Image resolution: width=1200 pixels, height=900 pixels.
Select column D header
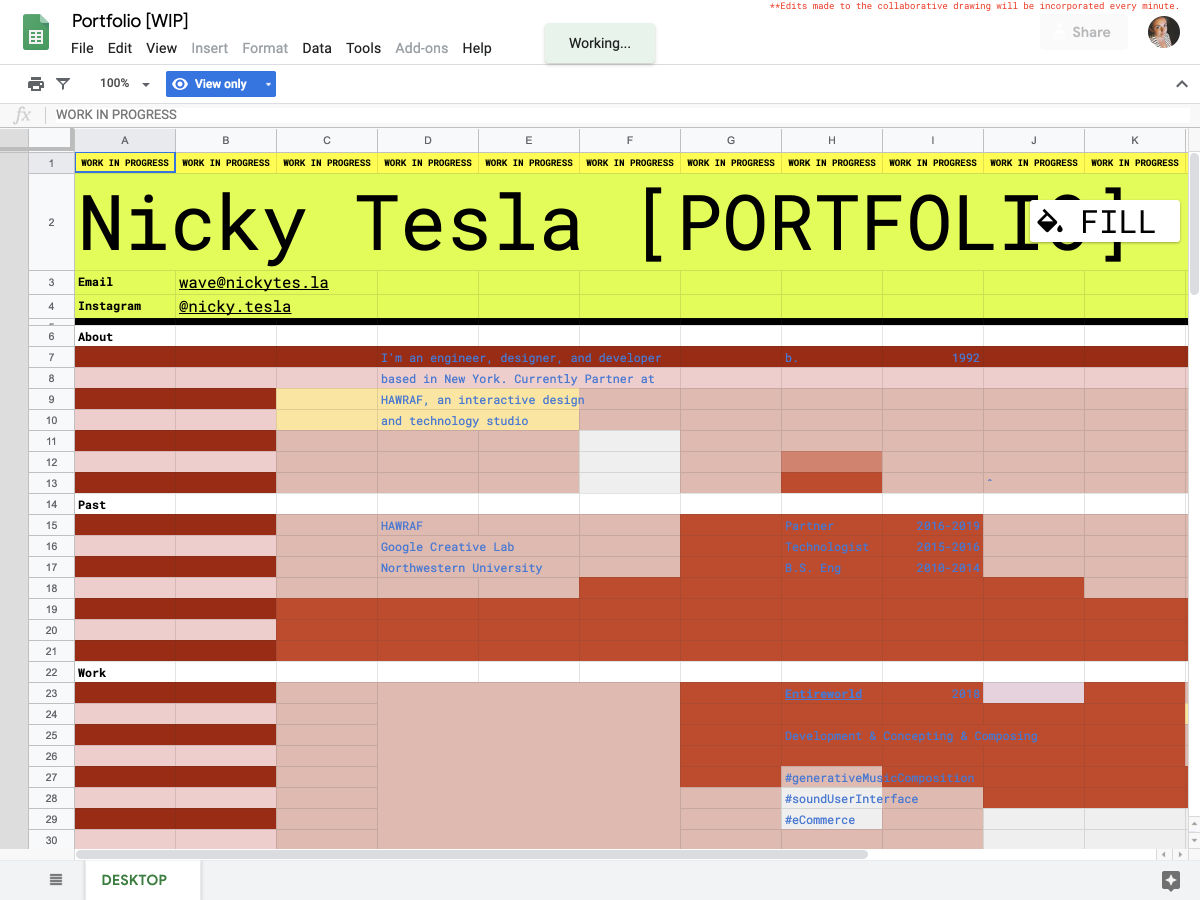[x=428, y=141]
